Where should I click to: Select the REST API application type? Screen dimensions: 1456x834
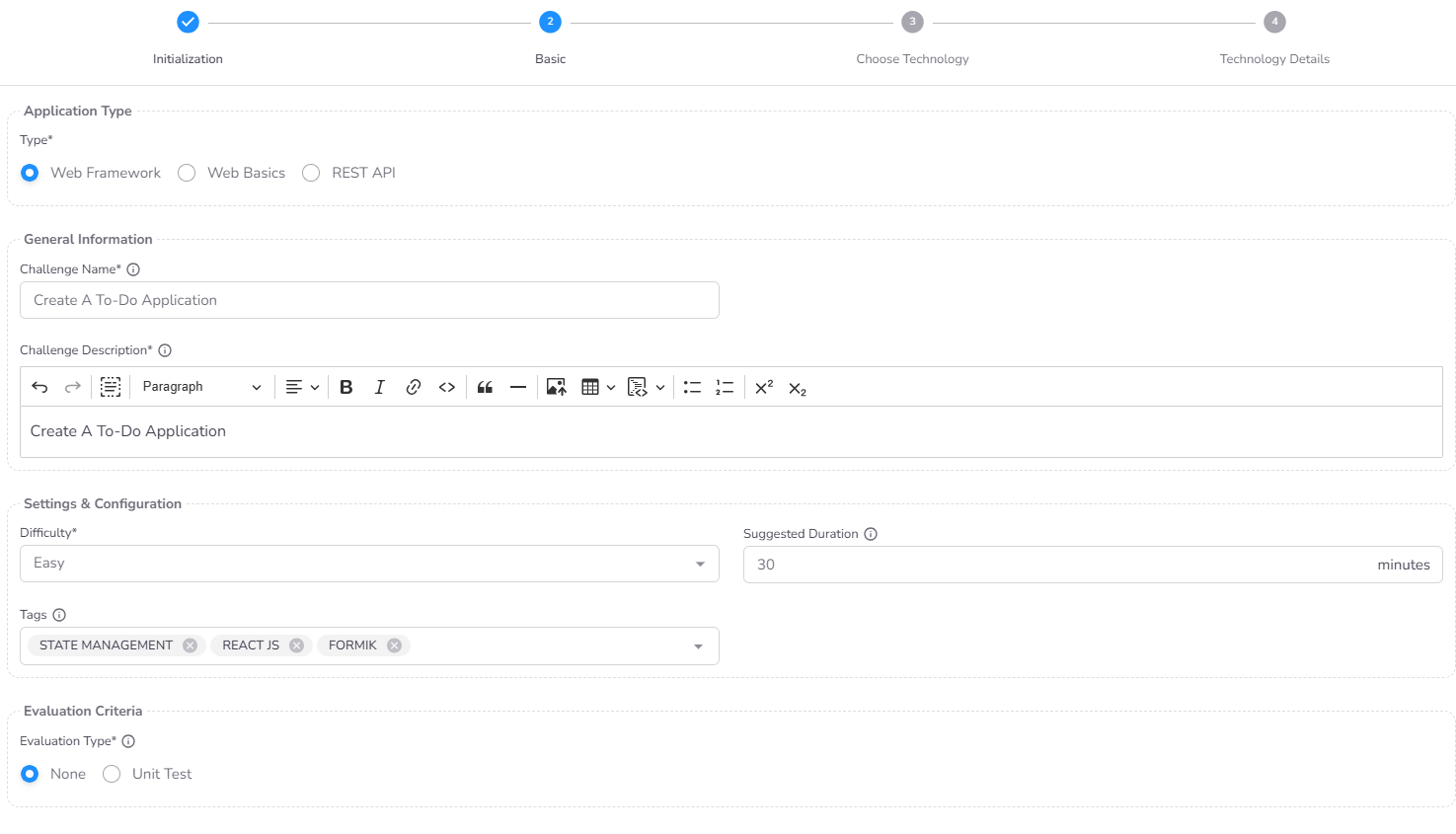point(311,173)
